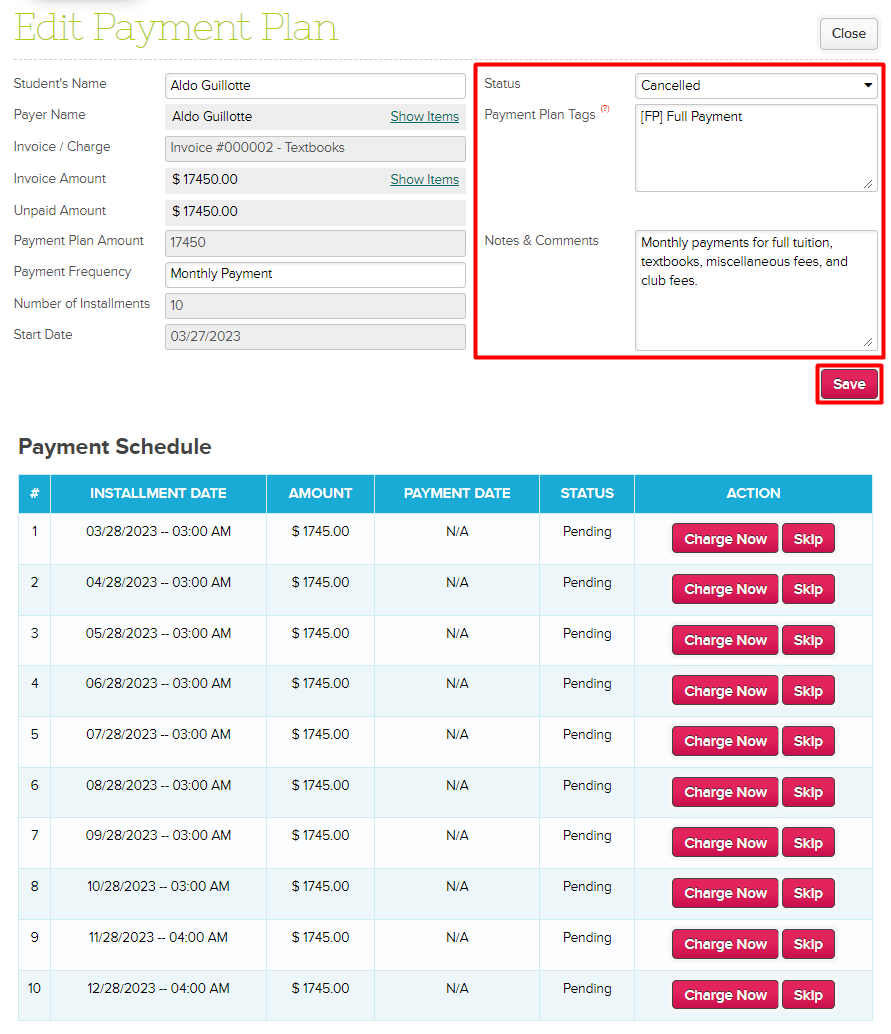Focus the Notes & Comments text area
The height and width of the screenshot is (1034, 891).
click(756, 290)
